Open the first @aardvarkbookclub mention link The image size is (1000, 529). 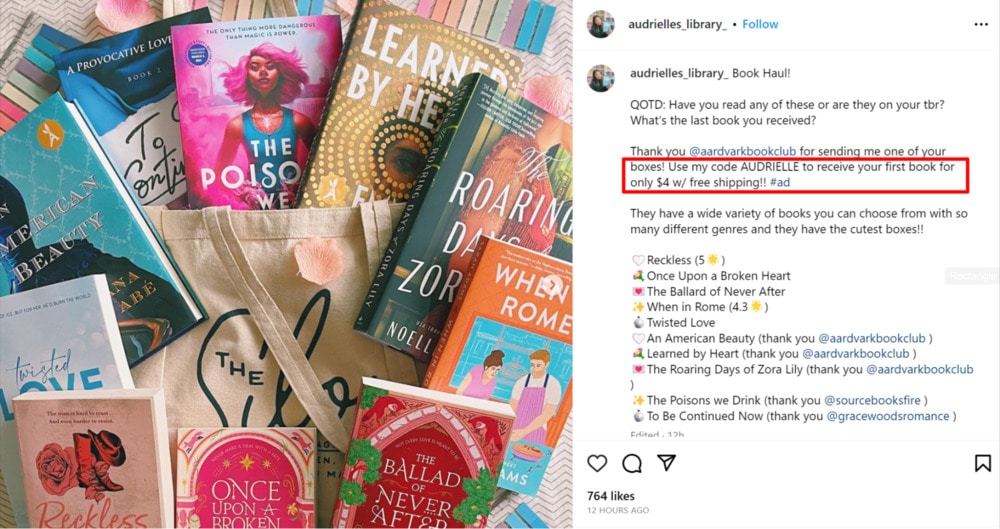coord(742,151)
